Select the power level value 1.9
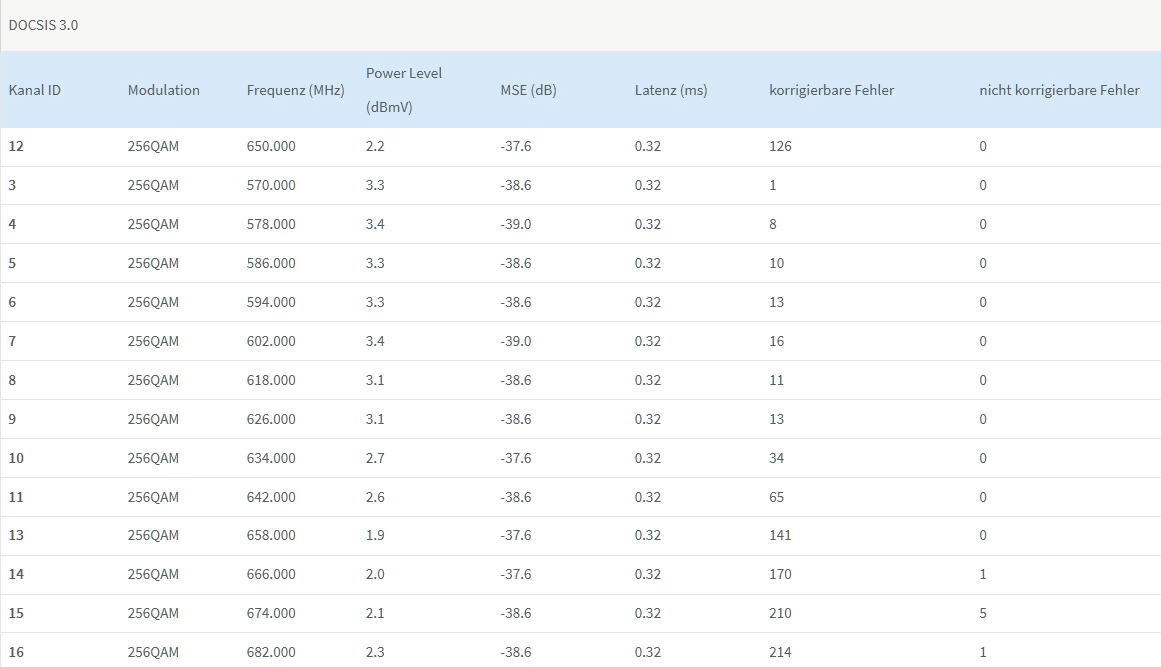This screenshot has height=667, width=1161. (x=375, y=535)
